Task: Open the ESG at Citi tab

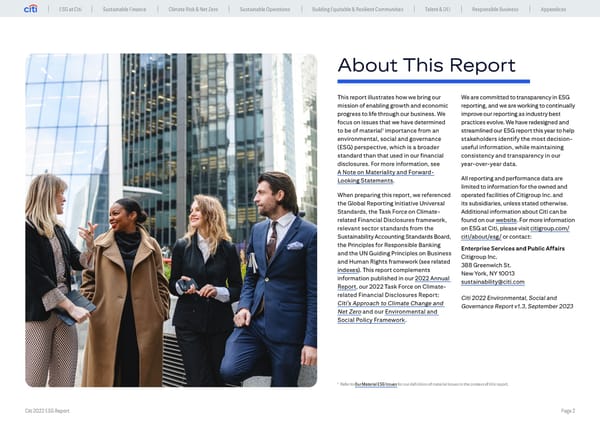Action: 70,10
